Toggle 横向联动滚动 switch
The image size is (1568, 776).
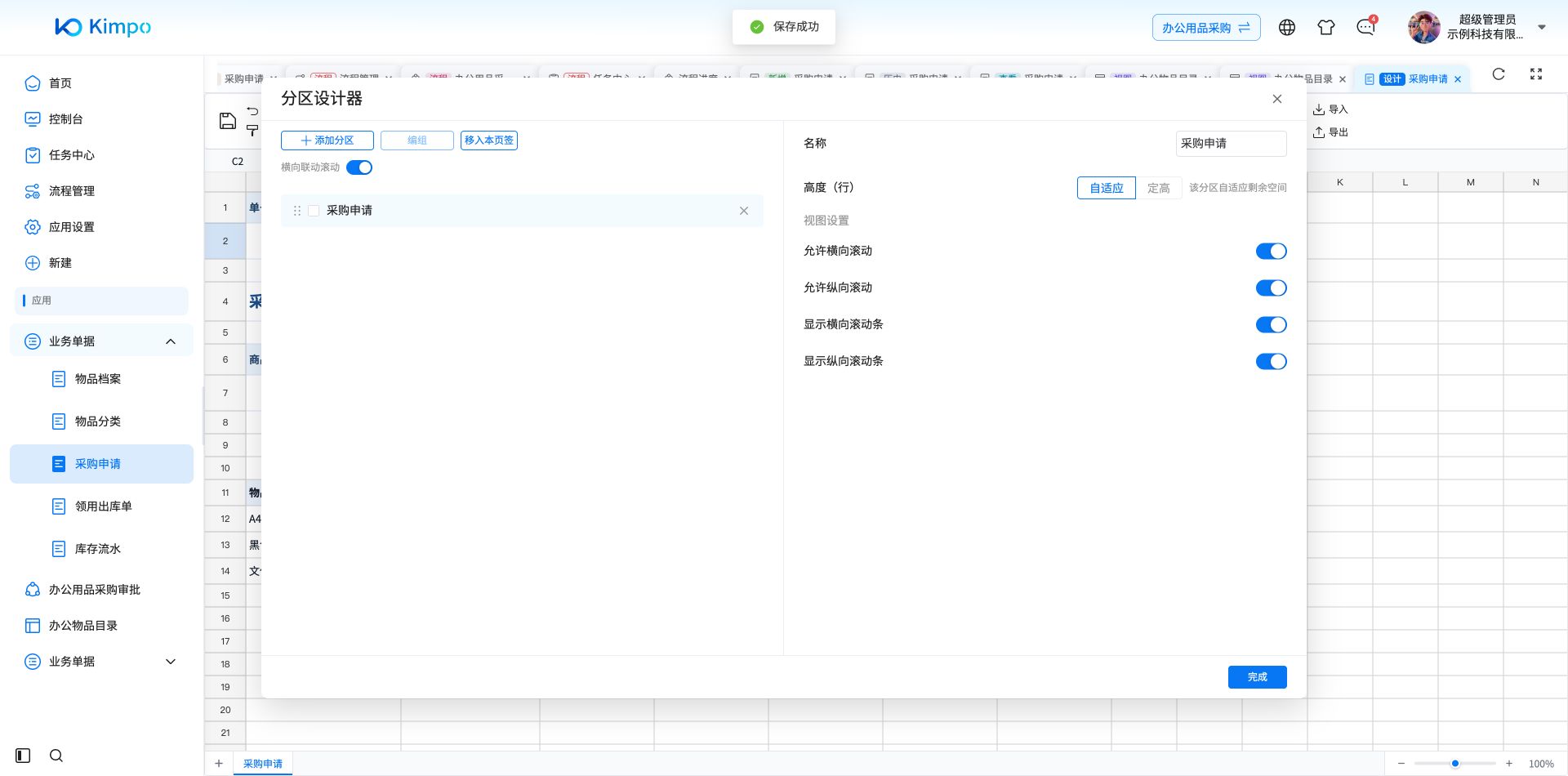[x=359, y=167]
